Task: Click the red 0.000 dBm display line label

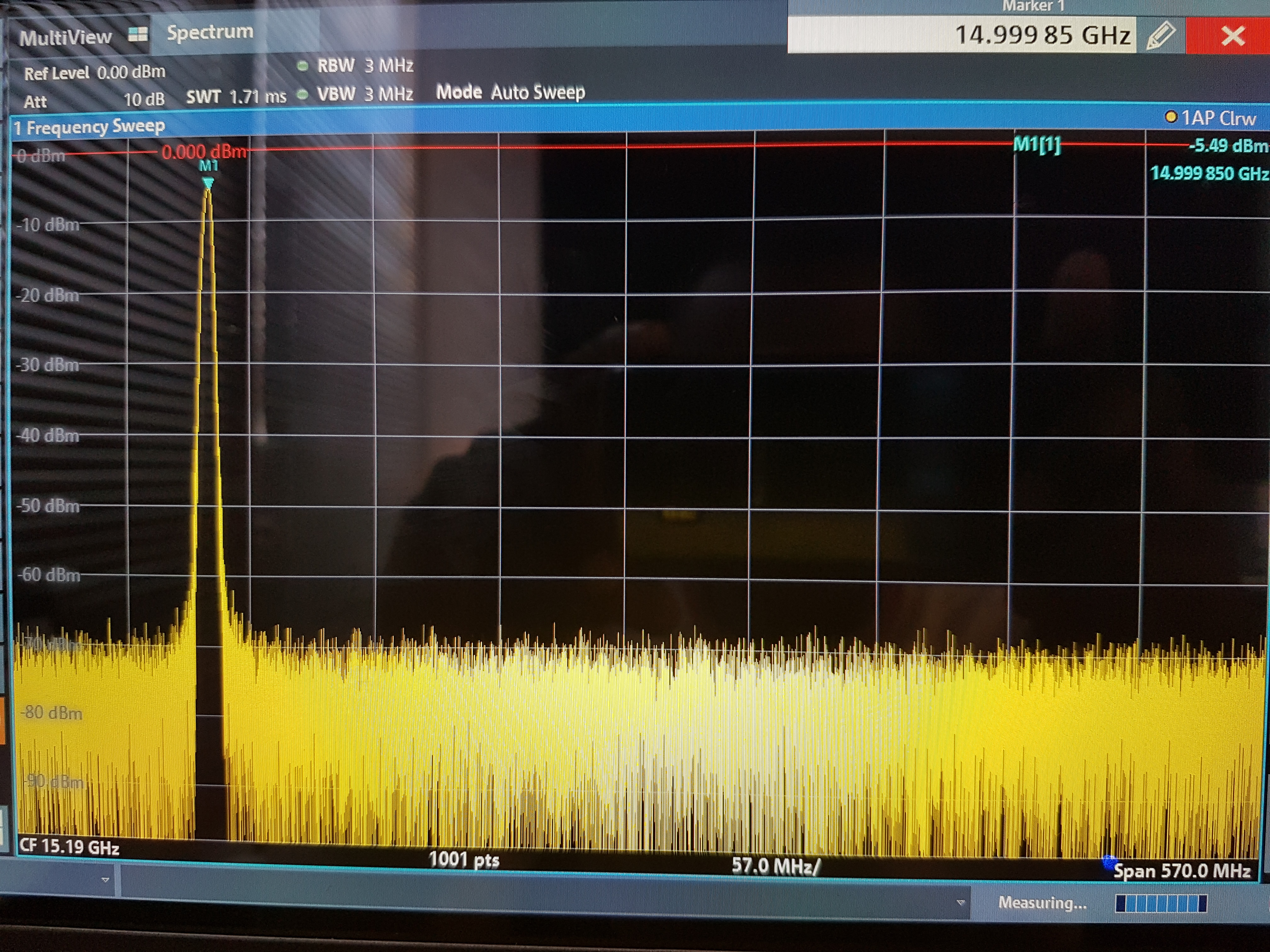Action: click(x=204, y=152)
